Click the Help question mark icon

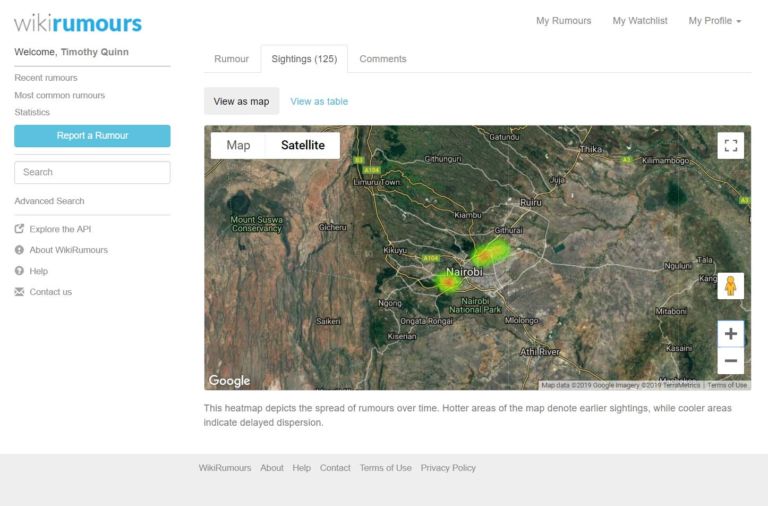coord(19,271)
